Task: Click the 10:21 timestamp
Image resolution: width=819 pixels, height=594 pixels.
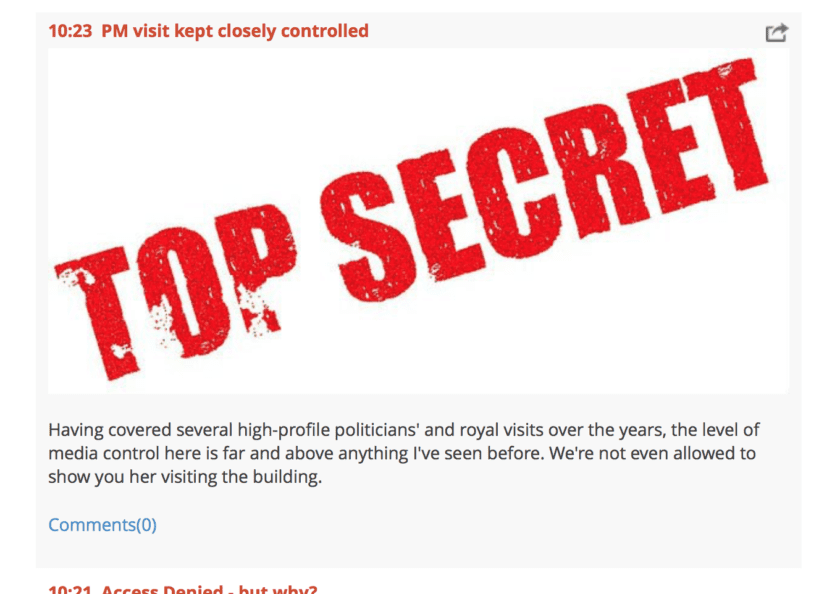Action: [70, 589]
